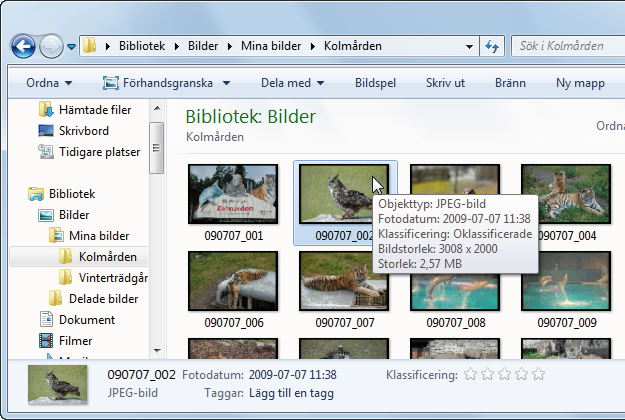
Task: Click Lägg till en tagg field
Action: click(x=291, y=393)
